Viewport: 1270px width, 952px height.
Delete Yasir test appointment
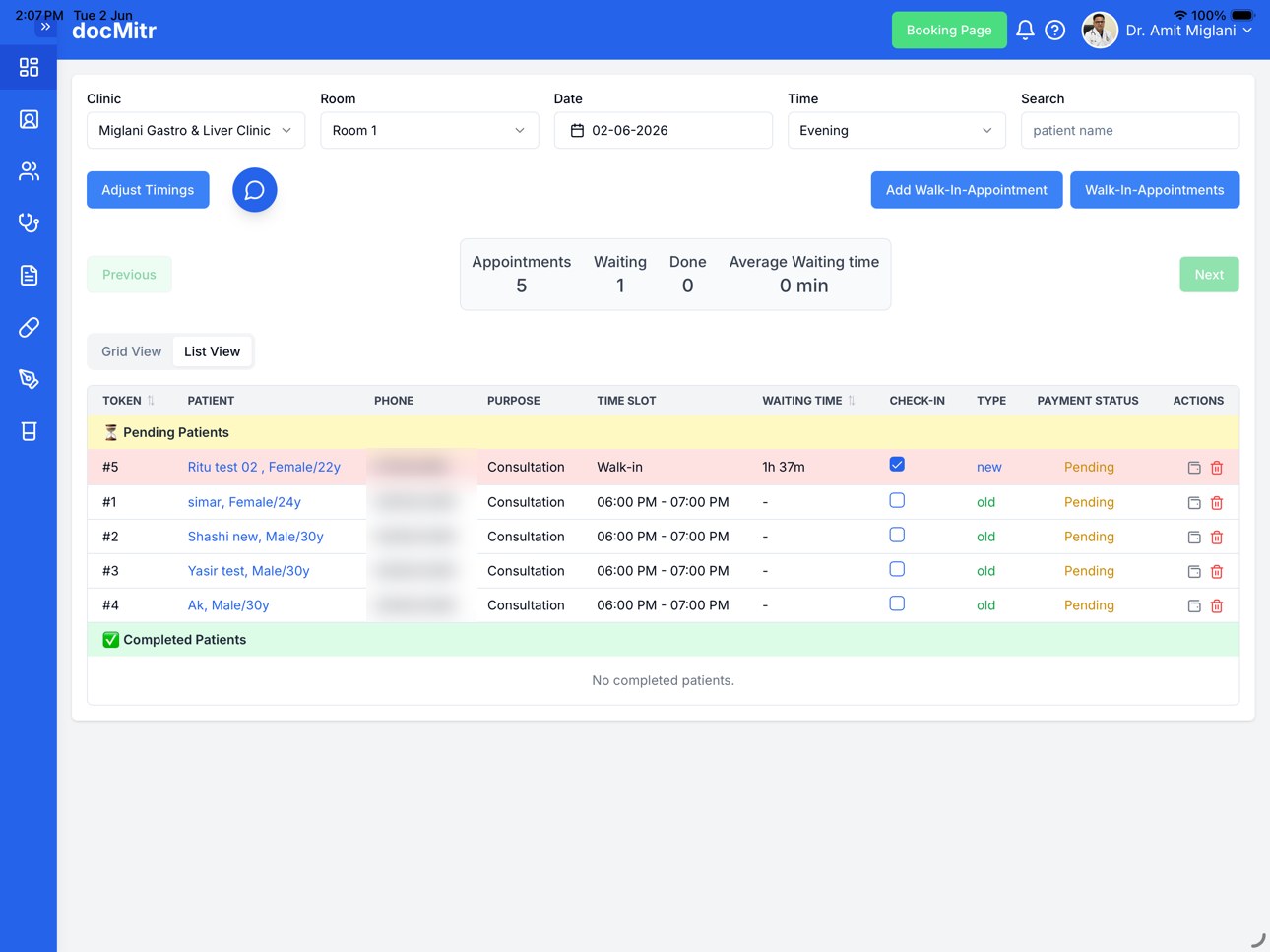[1217, 572]
